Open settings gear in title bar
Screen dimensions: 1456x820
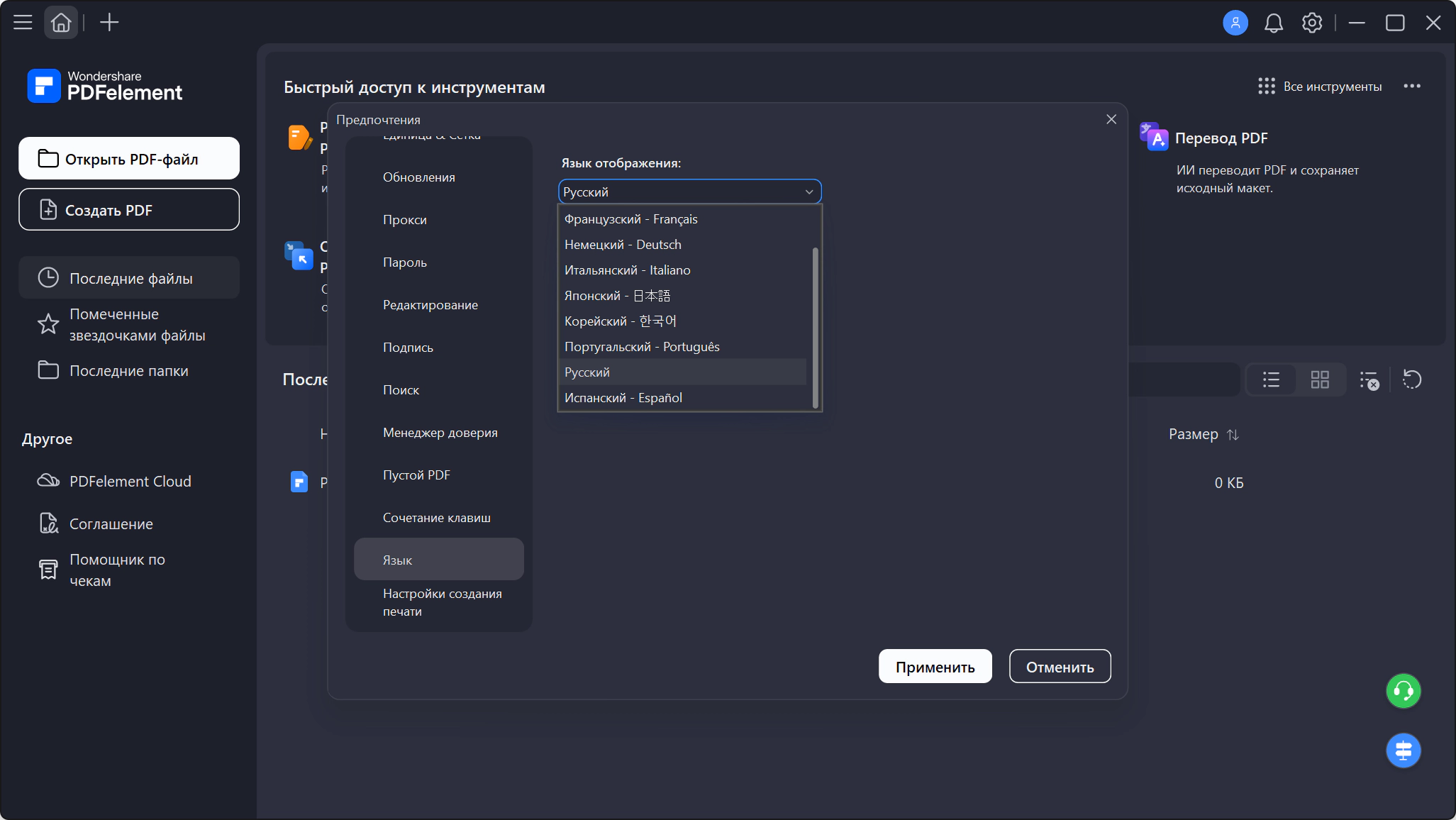click(1311, 23)
